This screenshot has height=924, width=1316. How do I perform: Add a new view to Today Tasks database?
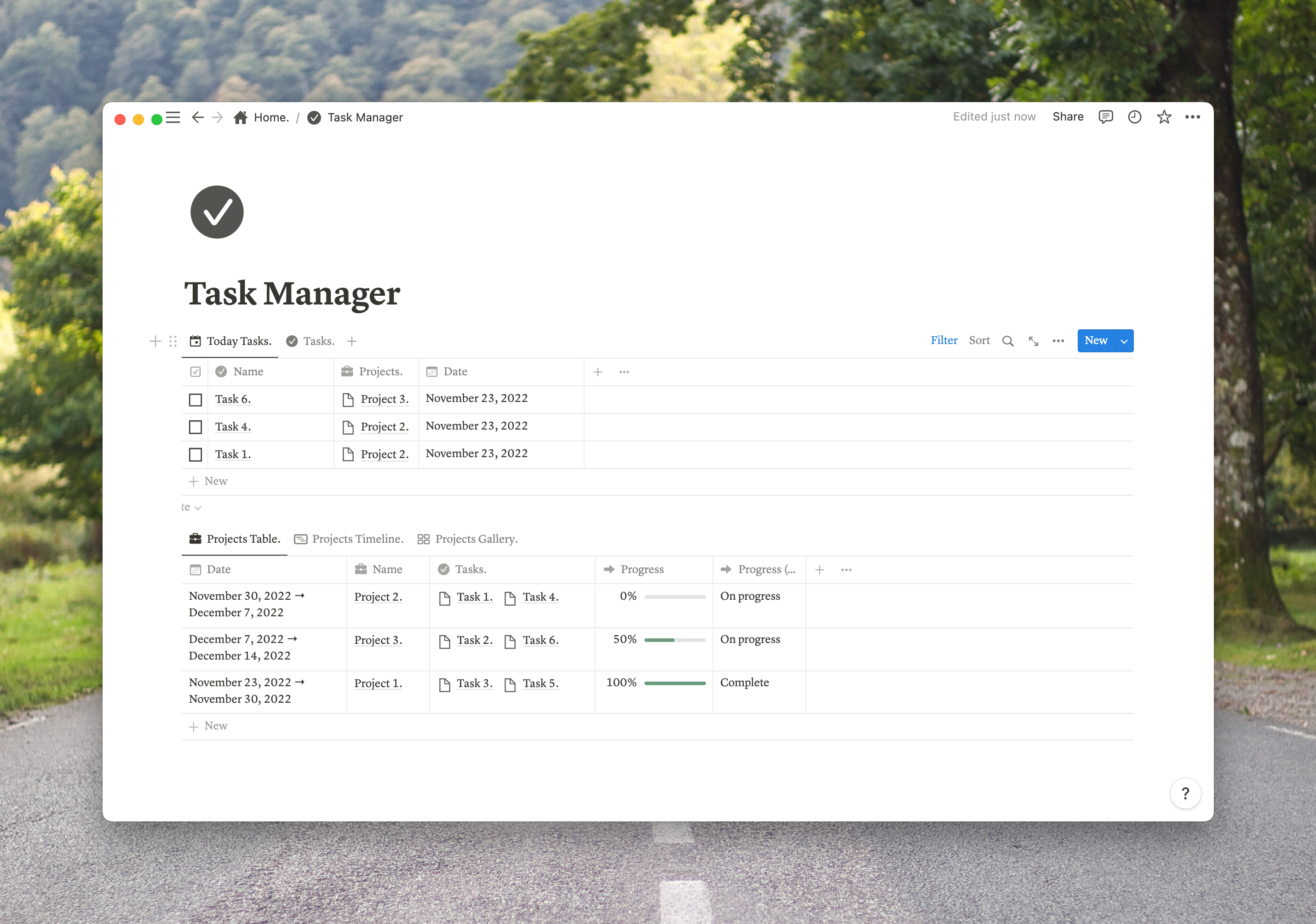coord(352,341)
